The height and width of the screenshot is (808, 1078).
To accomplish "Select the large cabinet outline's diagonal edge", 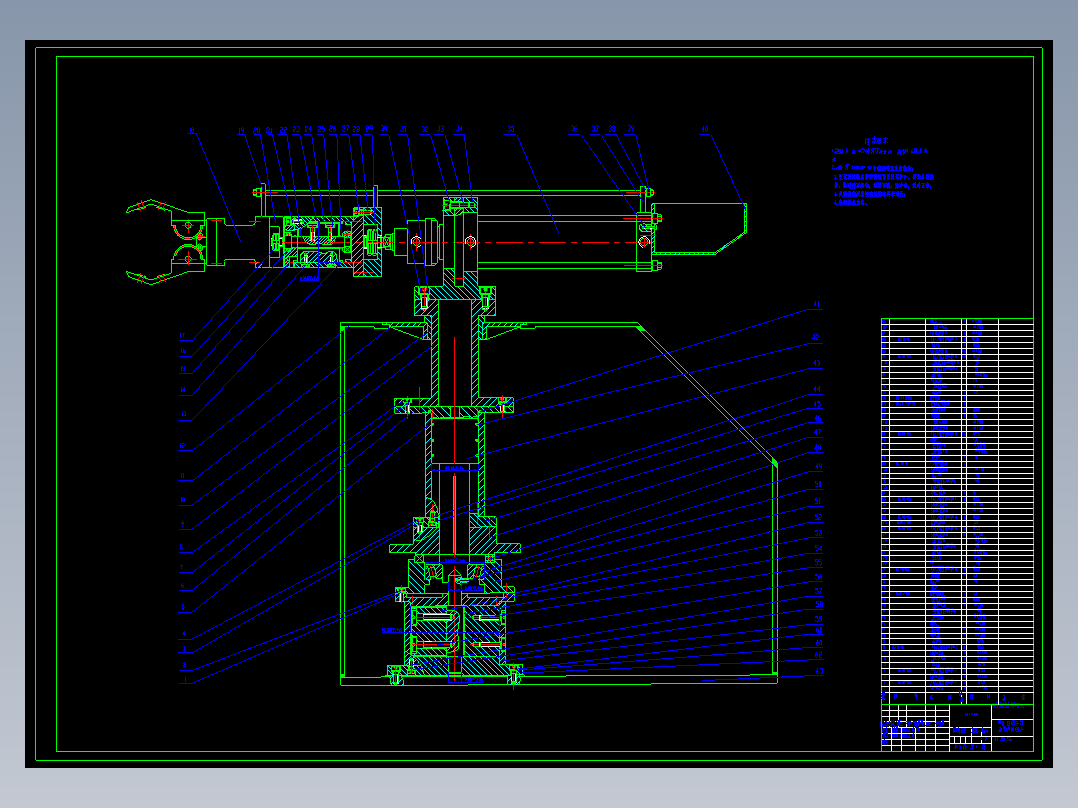I will (x=707, y=395).
